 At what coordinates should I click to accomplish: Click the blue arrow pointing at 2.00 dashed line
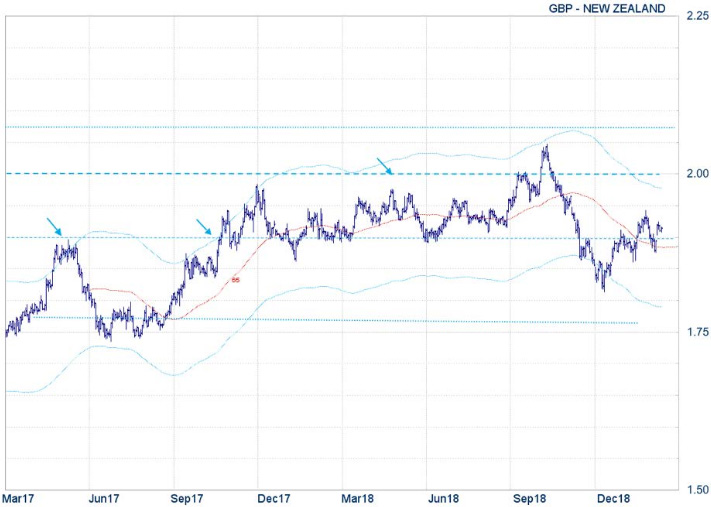pyautogui.click(x=385, y=165)
